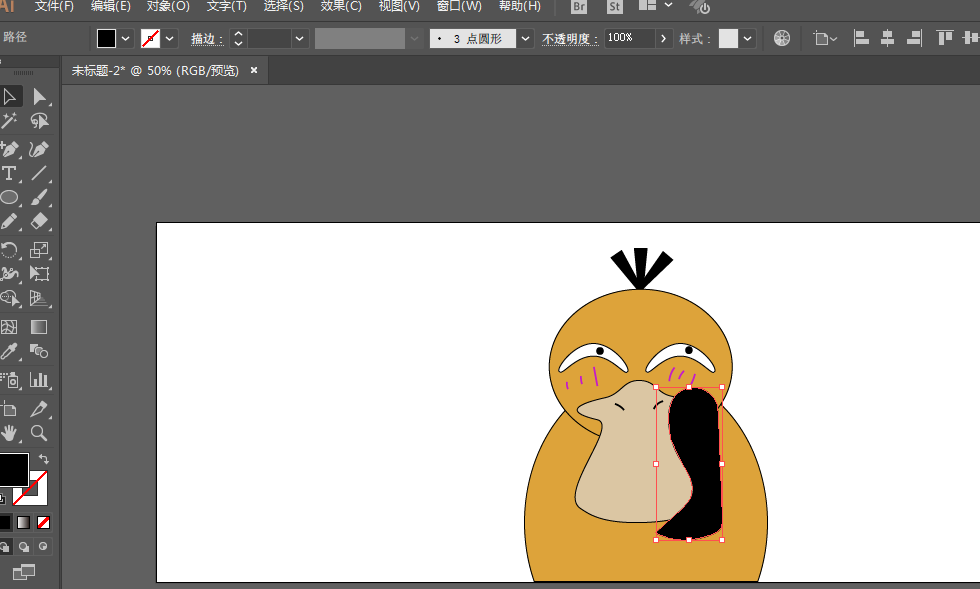Image resolution: width=980 pixels, height=589 pixels.
Task: Change the screen mode button
Action: pos(24,571)
